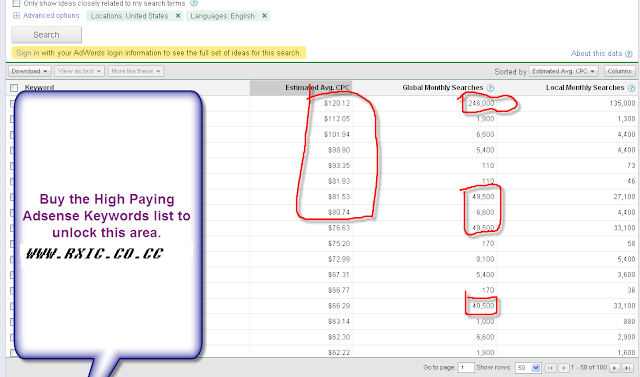The width and height of the screenshot is (640, 377).
Task: Click the Columns button
Action: pos(620,71)
